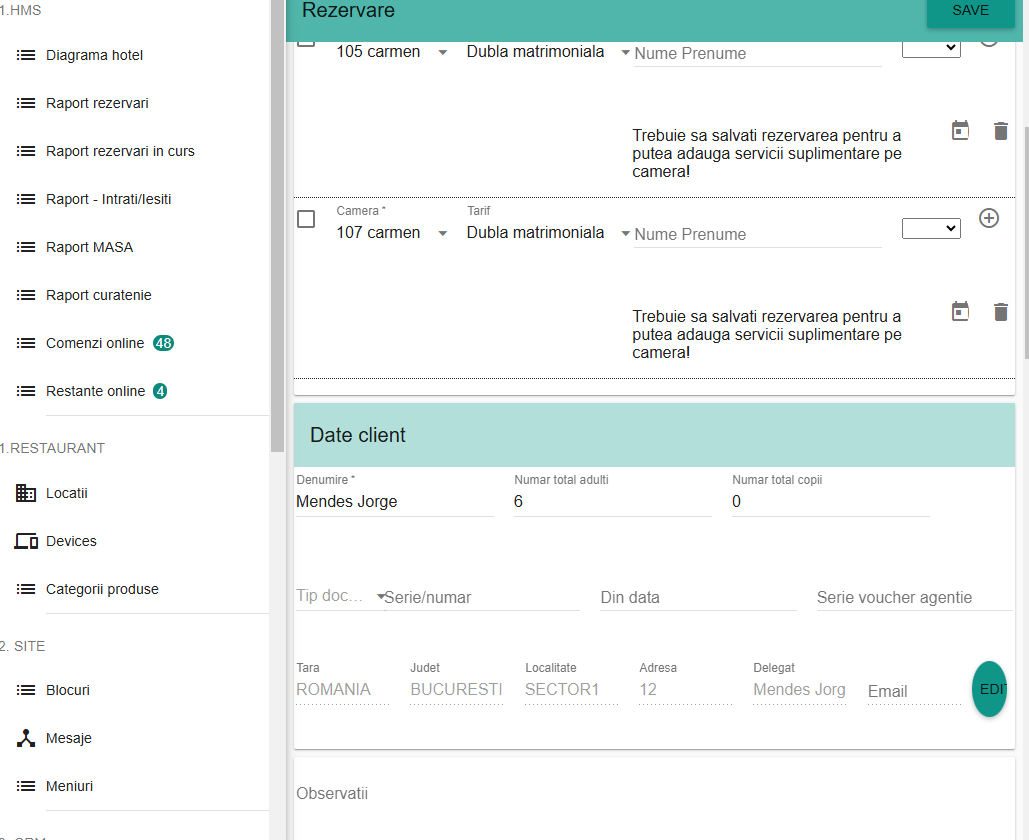
Task: Click Serie/numar input field
Action: tap(482, 597)
